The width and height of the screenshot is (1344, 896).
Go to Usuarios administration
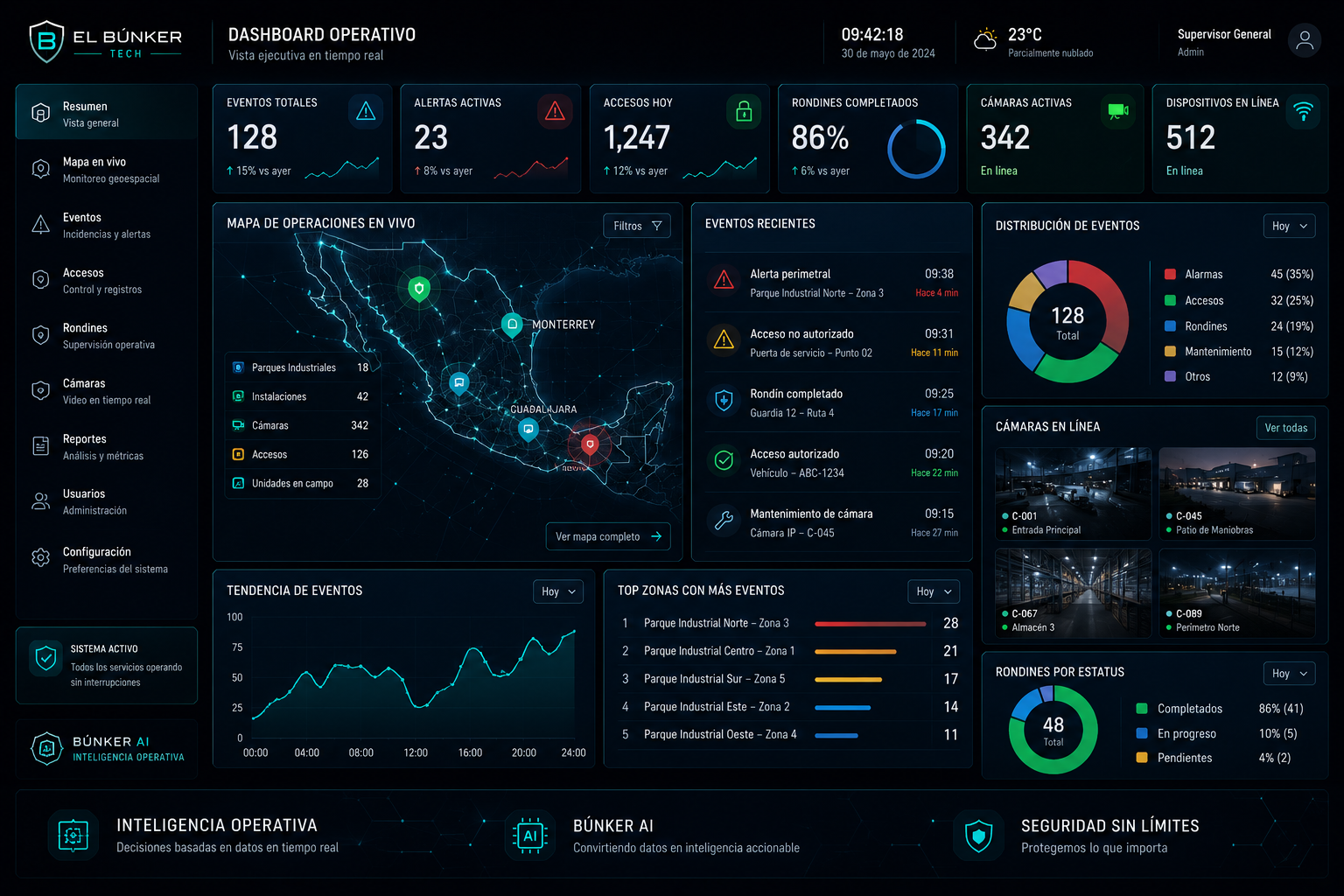point(106,501)
